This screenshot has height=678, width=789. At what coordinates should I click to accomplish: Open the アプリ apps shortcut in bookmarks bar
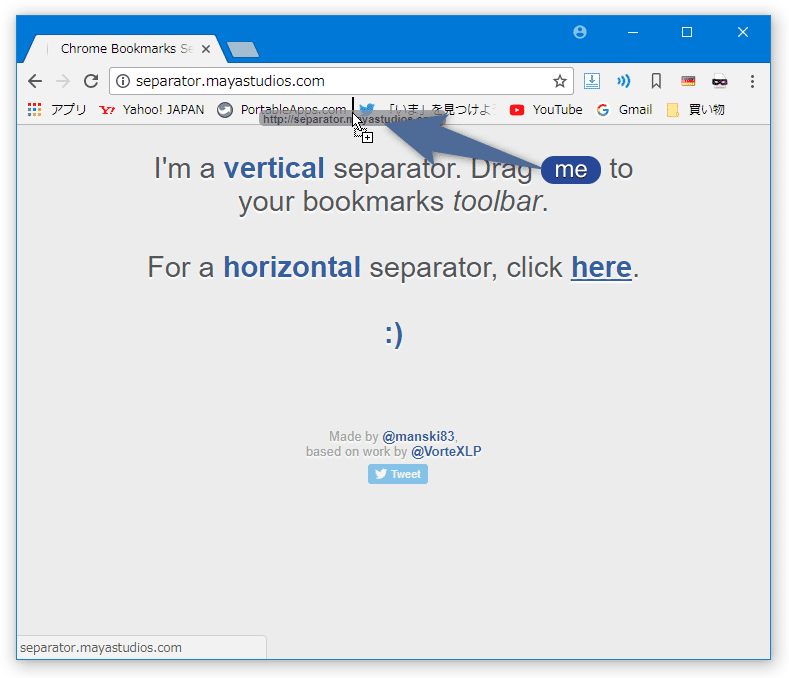[57, 110]
